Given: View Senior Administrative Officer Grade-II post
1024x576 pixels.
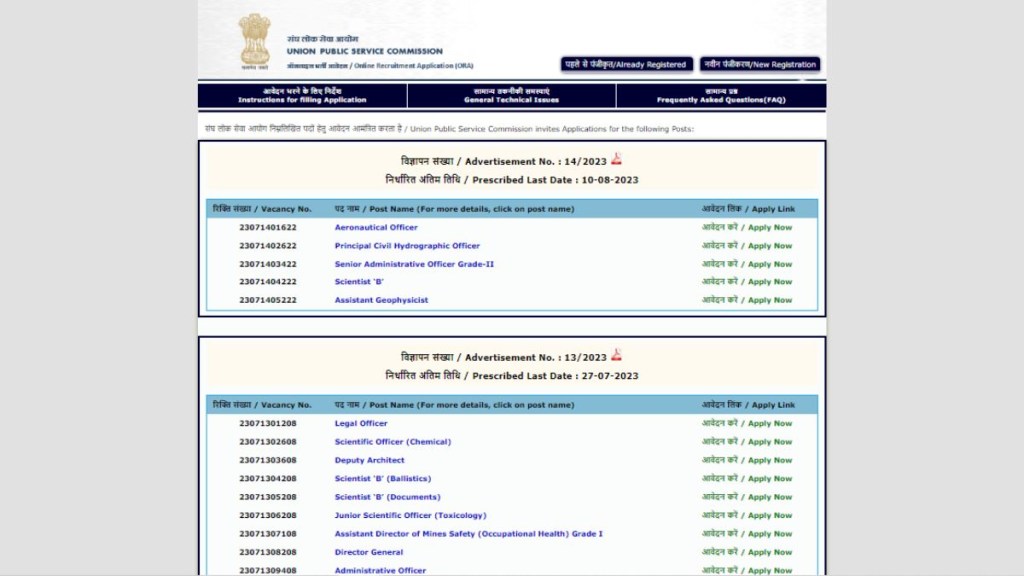Looking at the screenshot, I should (414, 264).
